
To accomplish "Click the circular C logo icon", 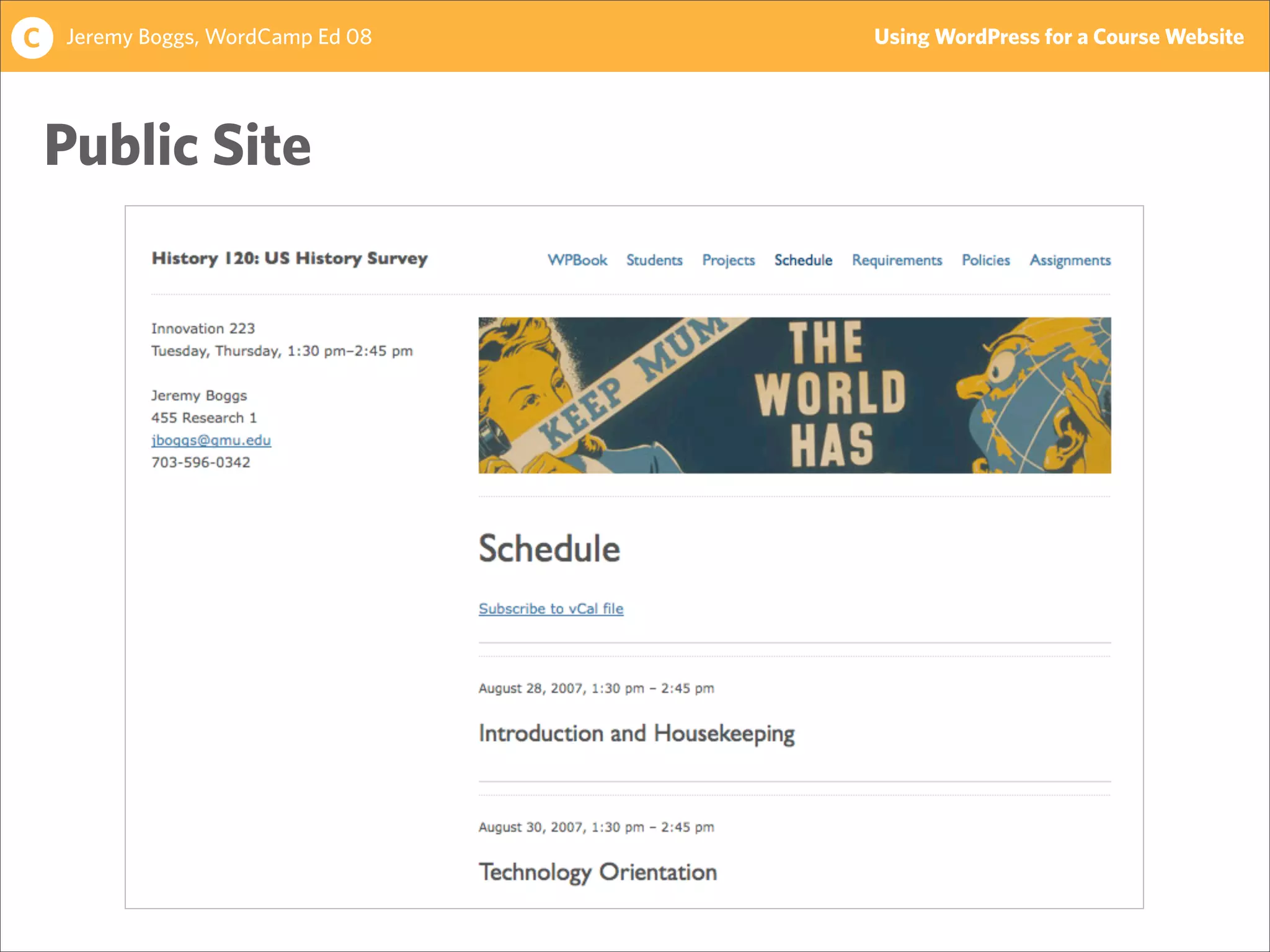I will click(32, 38).
